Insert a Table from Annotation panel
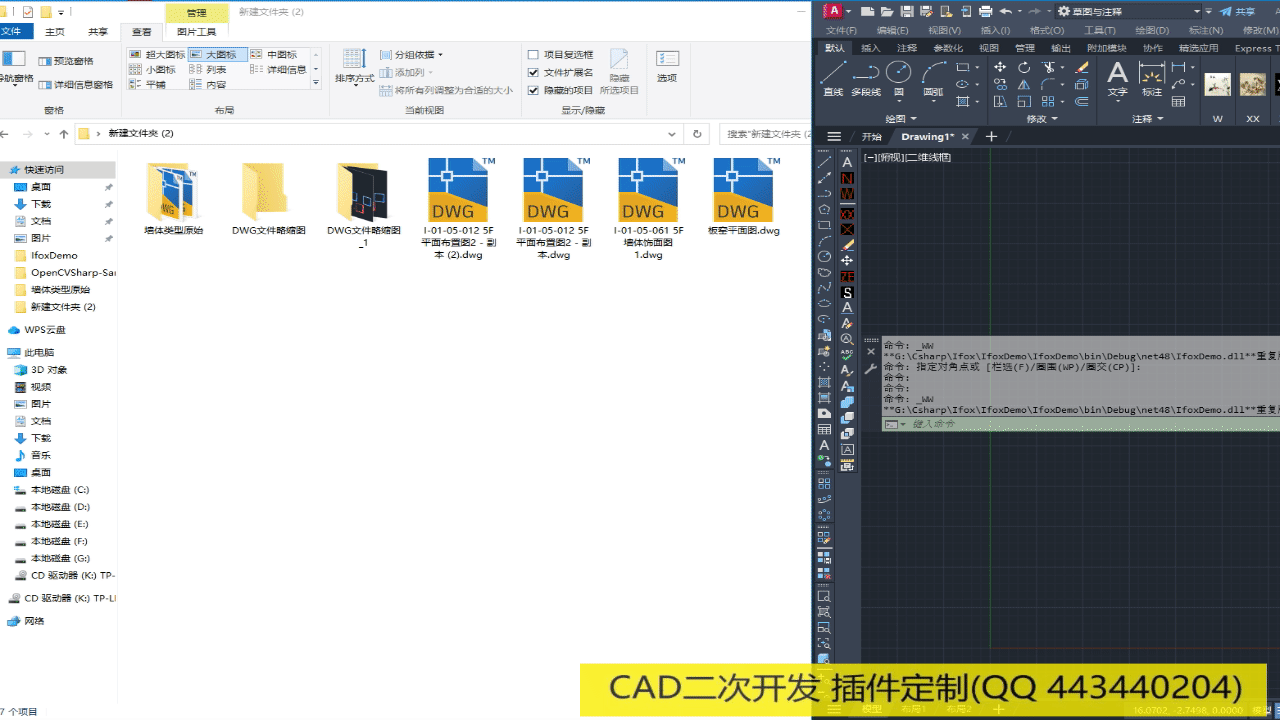Viewport: 1280px width, 720px height. click(x=1179, y=101)
